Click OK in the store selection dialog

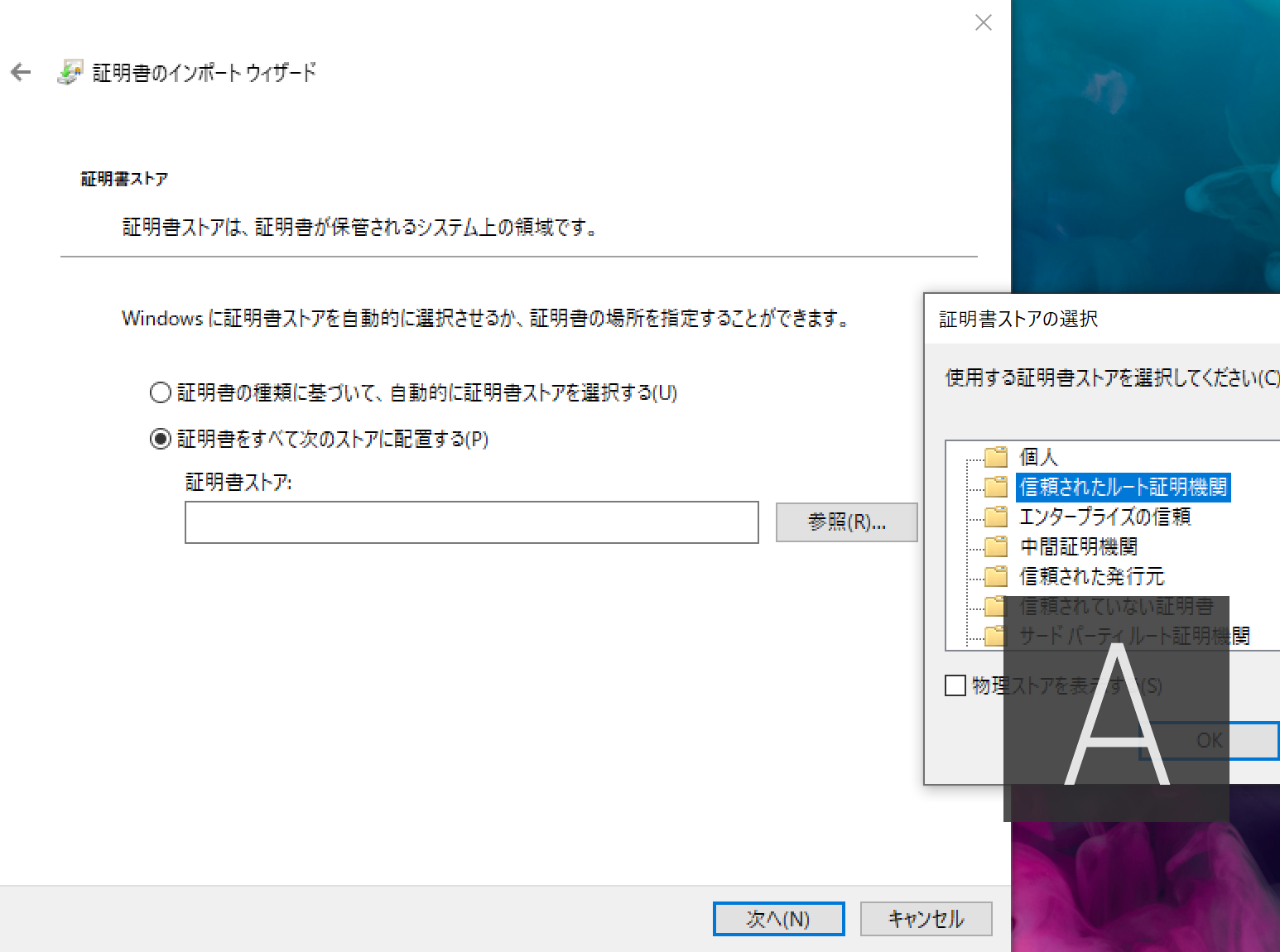pyautogui.click(x=1210, y=740)
